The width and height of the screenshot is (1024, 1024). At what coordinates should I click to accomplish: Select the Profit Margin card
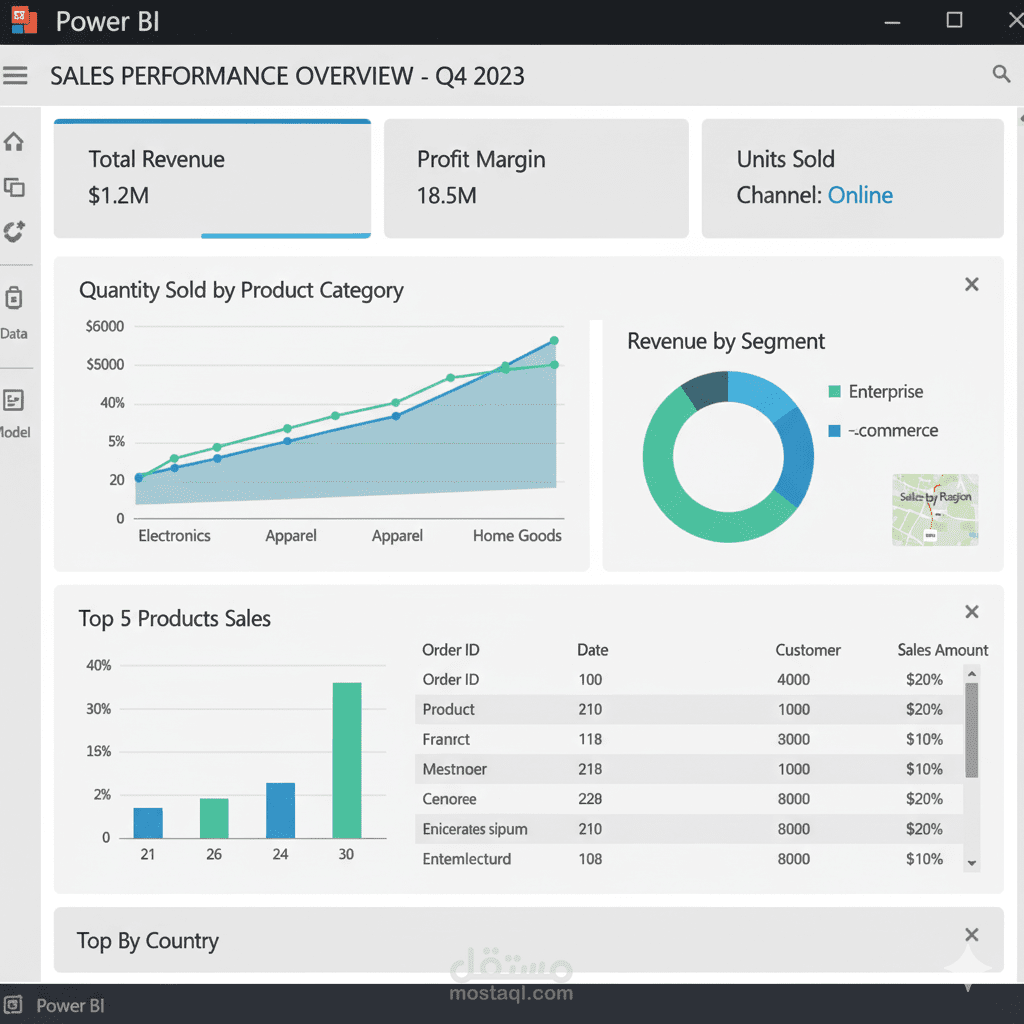click(x=536, y=178)
